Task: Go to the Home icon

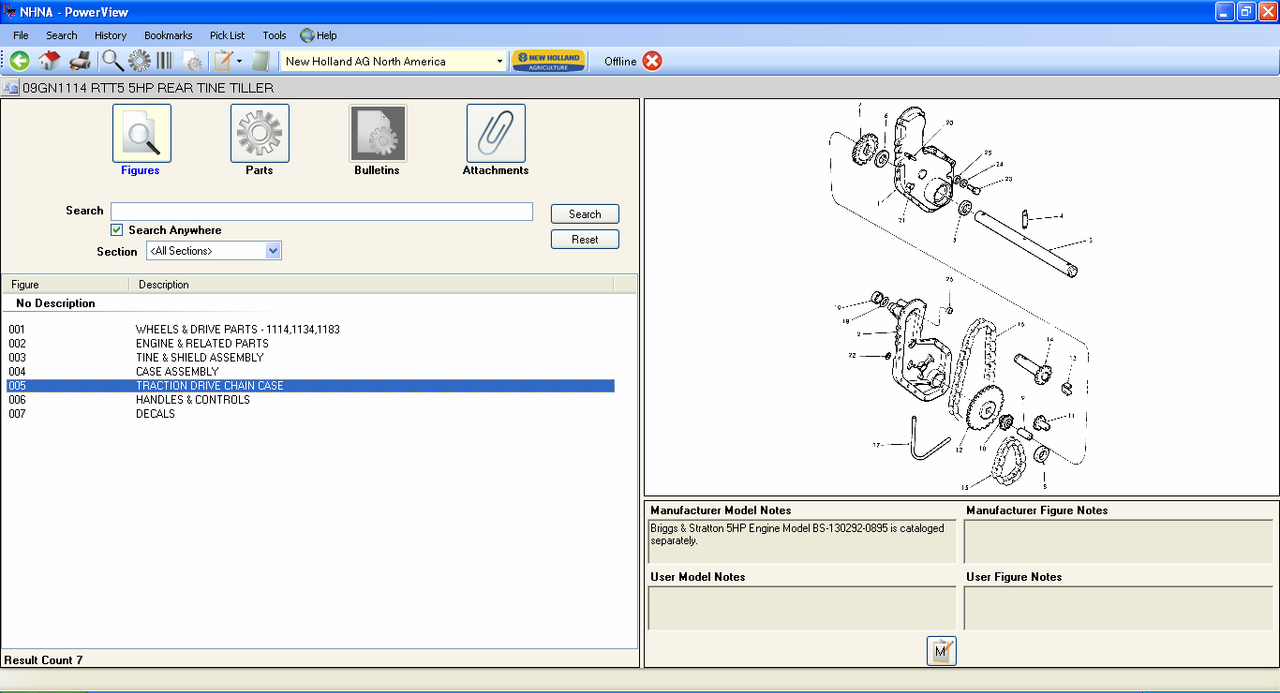Action: pyautogui.click(x=49, y=61)
